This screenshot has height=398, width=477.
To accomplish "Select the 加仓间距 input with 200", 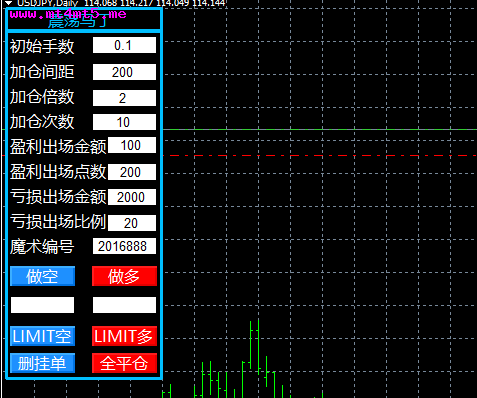I will tap(124, 72).
